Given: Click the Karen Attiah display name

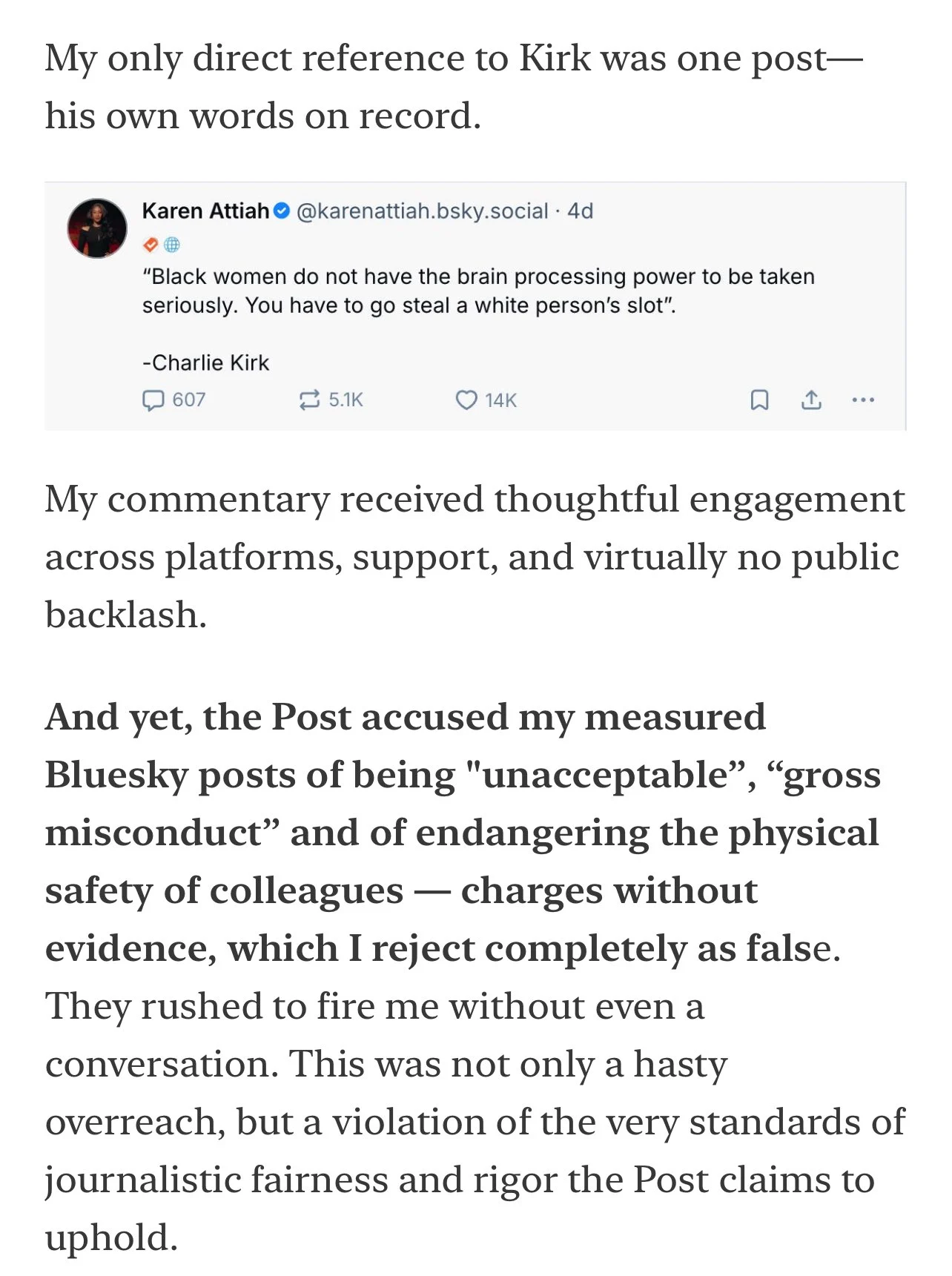Looking at the screenshot, I should click(x=205, y=211).
